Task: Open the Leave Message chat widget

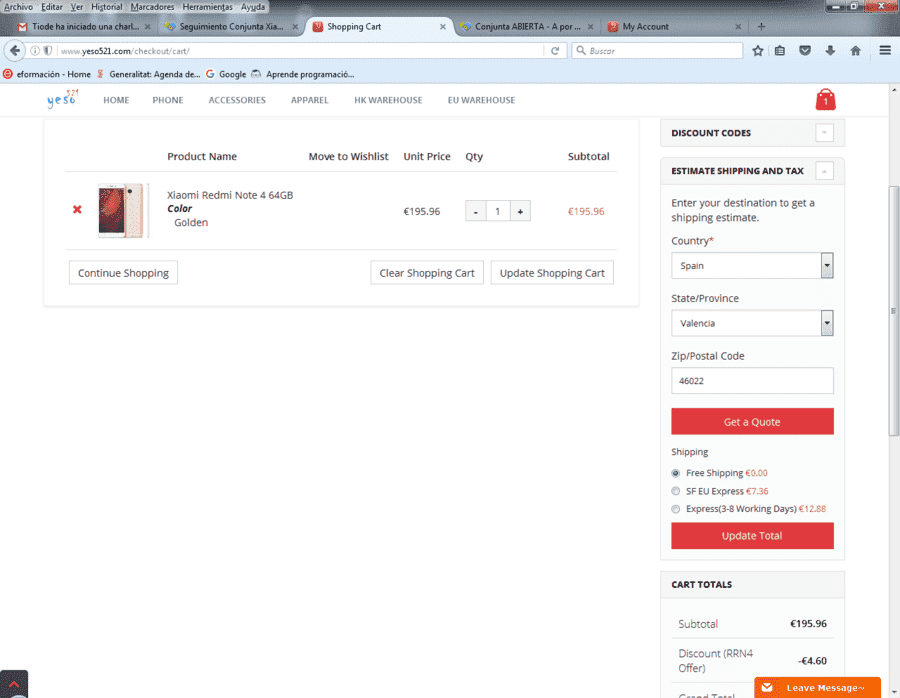Action: 817,688
